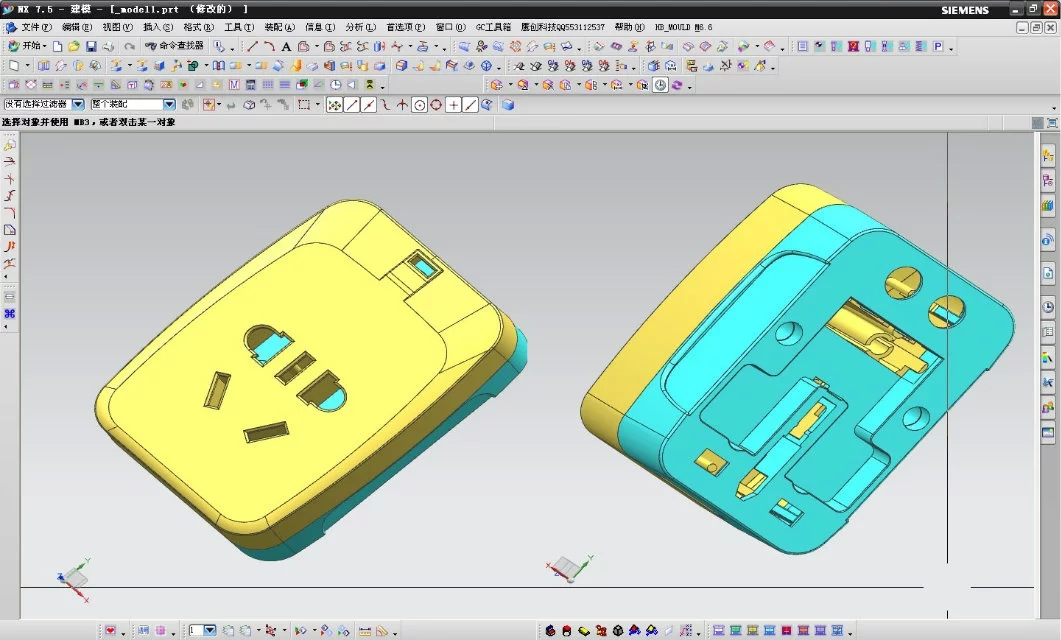Click the arc curve tool icon
1061x640 pixels.
[269, 46]
